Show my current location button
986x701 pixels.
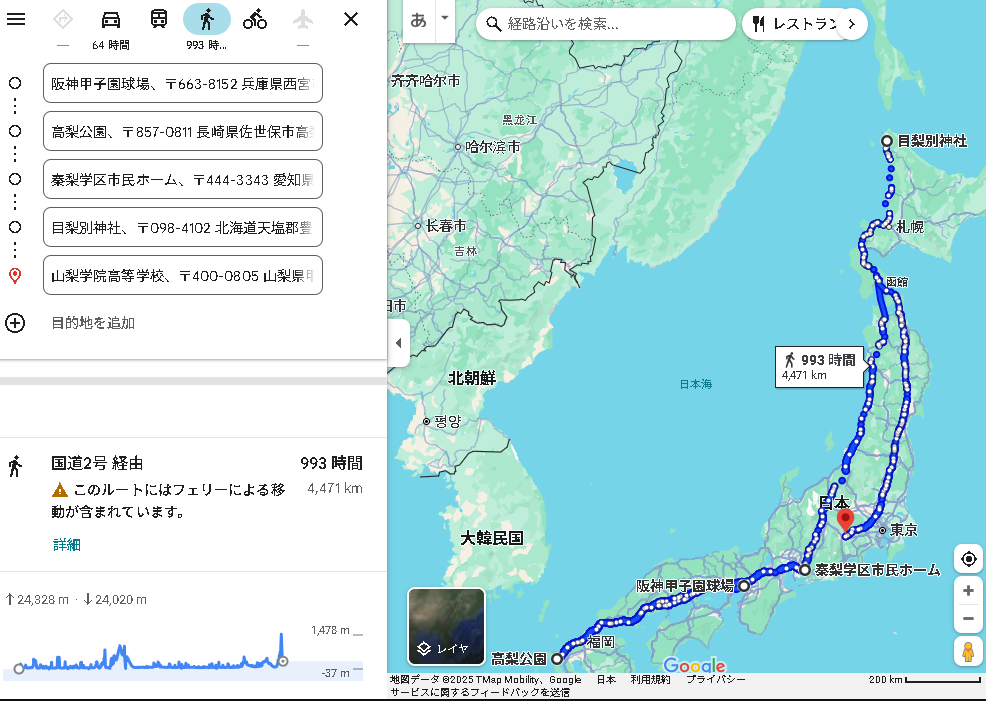point(968,559)
